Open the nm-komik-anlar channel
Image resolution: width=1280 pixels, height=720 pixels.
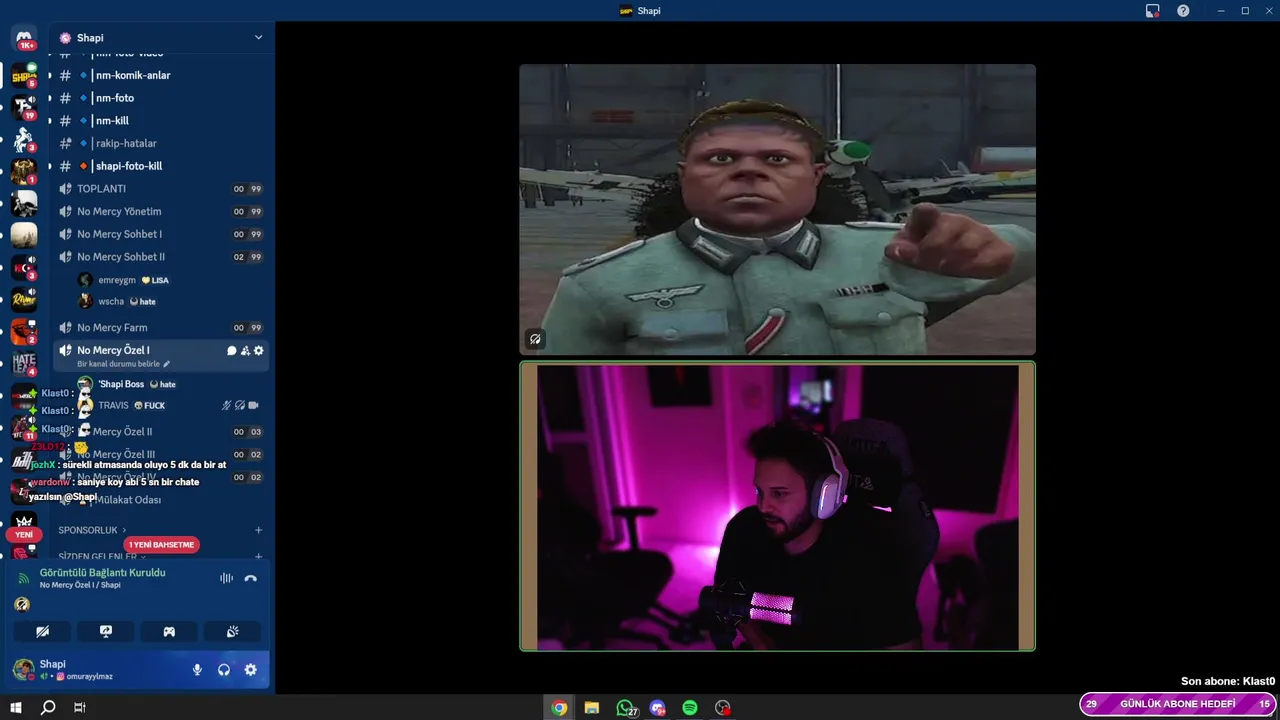click(161, 75)
